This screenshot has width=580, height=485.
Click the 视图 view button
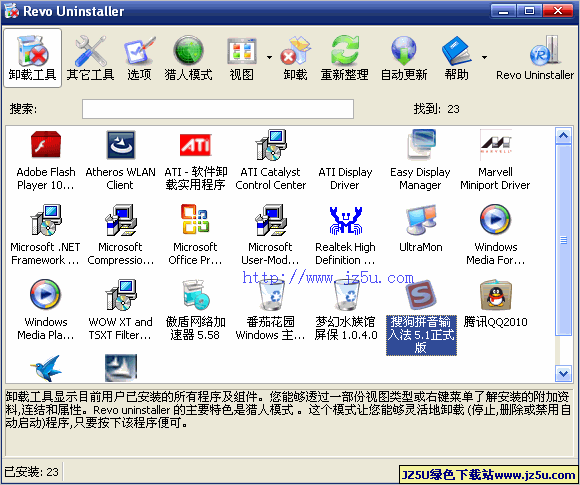point(242,58)
